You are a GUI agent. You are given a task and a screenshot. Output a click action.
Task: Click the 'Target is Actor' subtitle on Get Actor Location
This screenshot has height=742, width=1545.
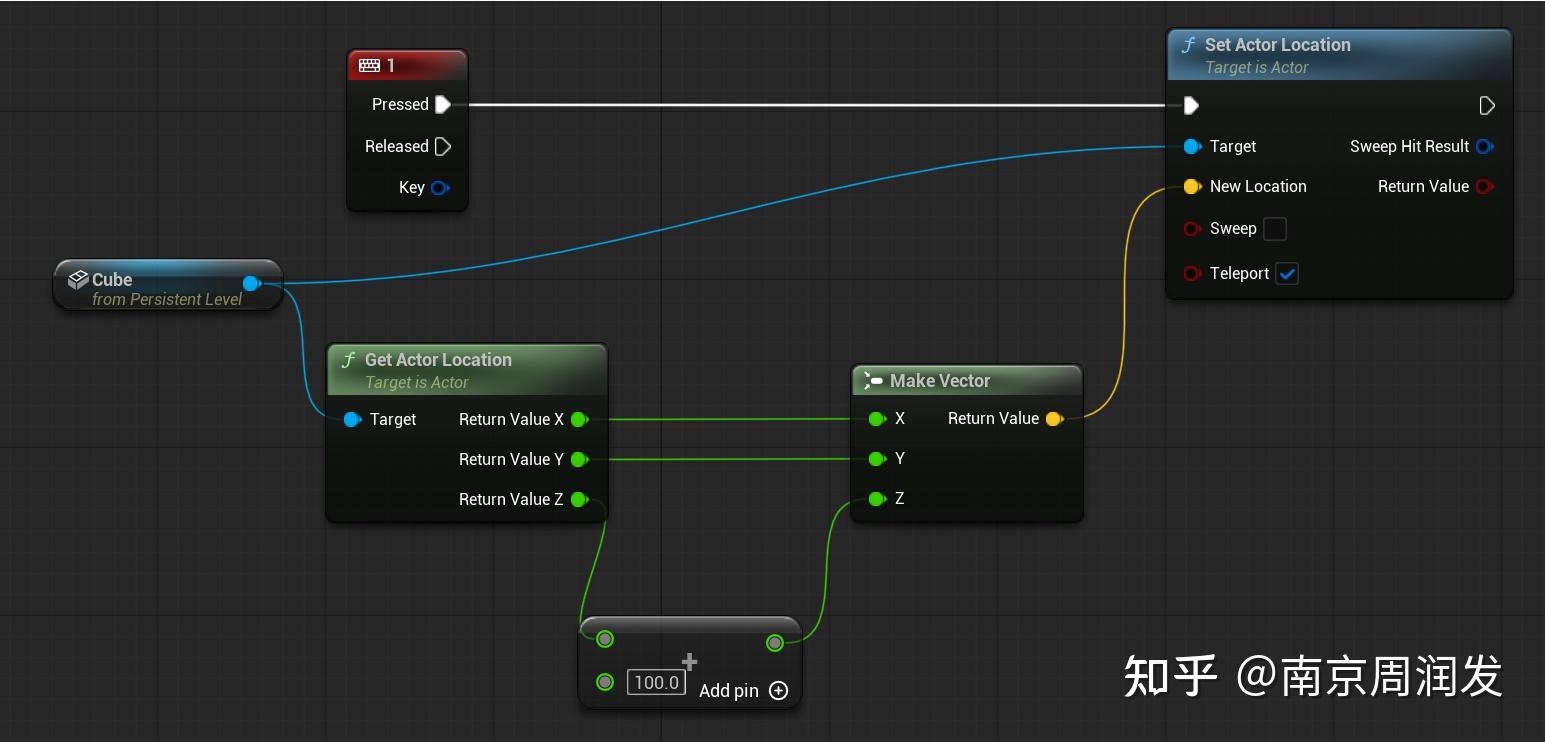[x=416, y=383]
